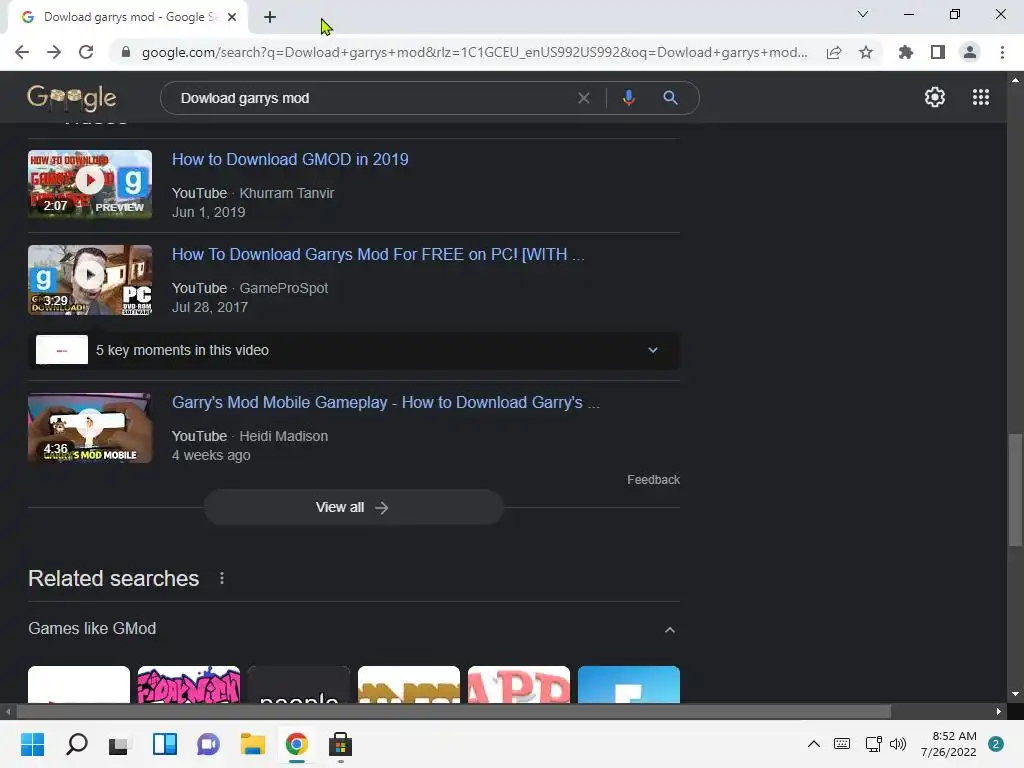The image size is (1024, 768).
Task: Submit the search with magnifier icon
Action: 670,98
